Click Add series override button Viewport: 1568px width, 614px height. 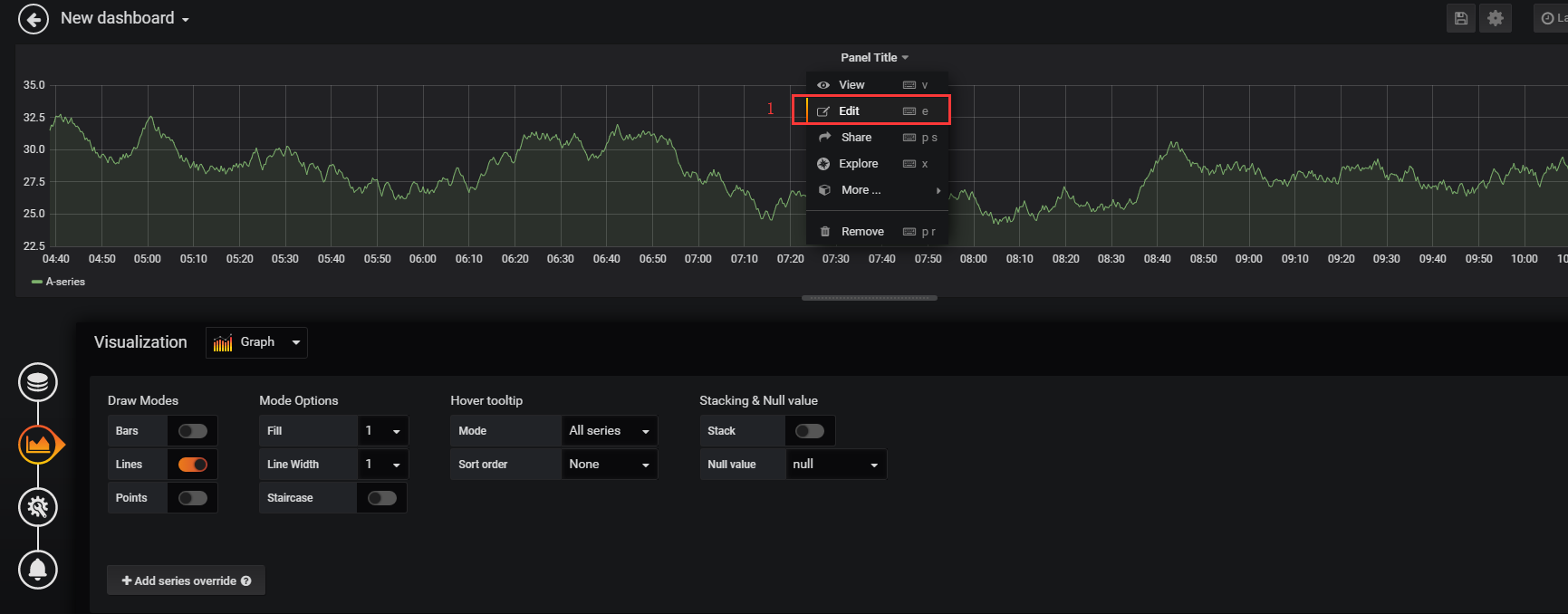186,580
